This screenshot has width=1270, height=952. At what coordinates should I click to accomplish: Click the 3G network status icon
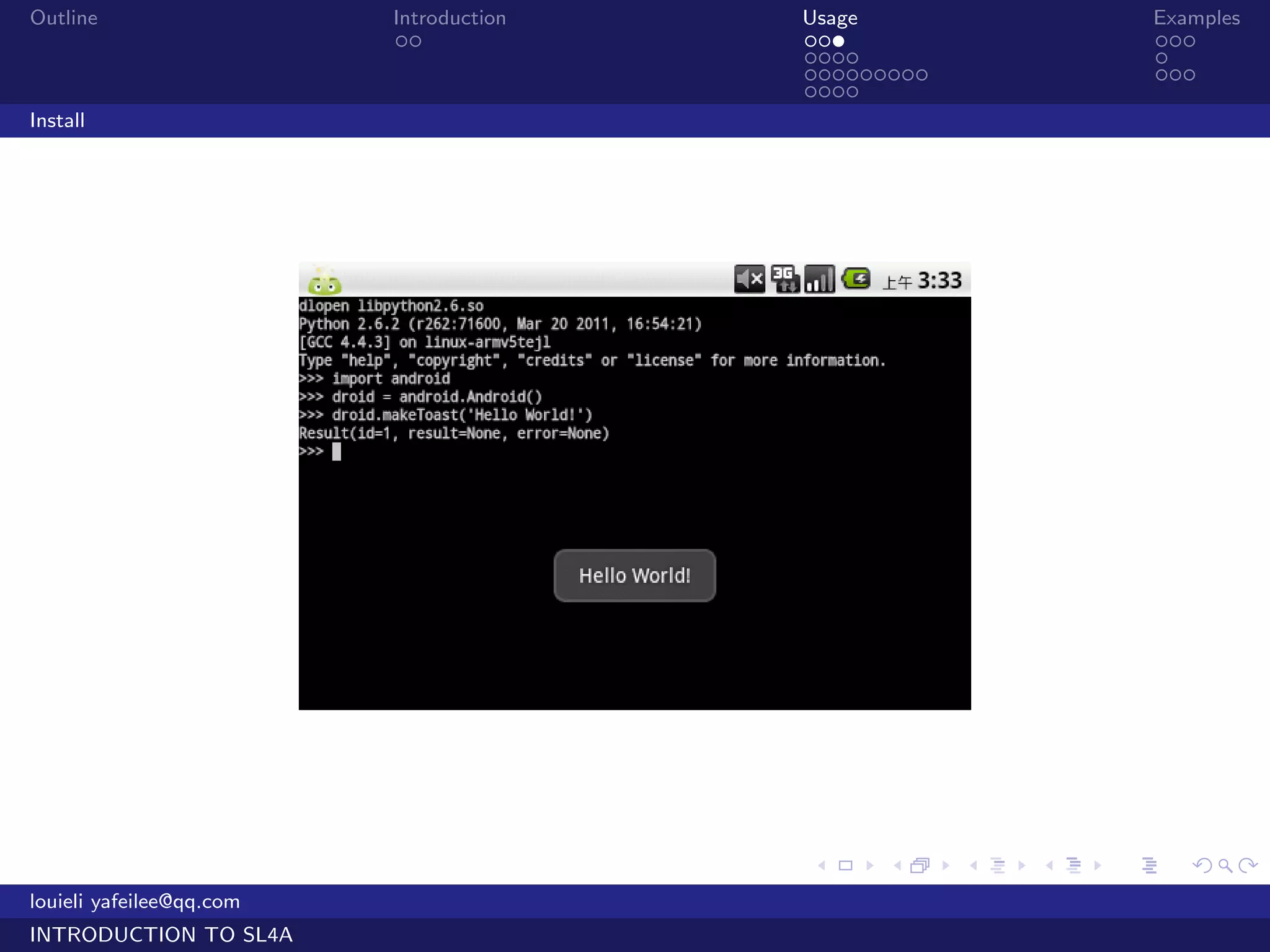click(x=785, y=280)
